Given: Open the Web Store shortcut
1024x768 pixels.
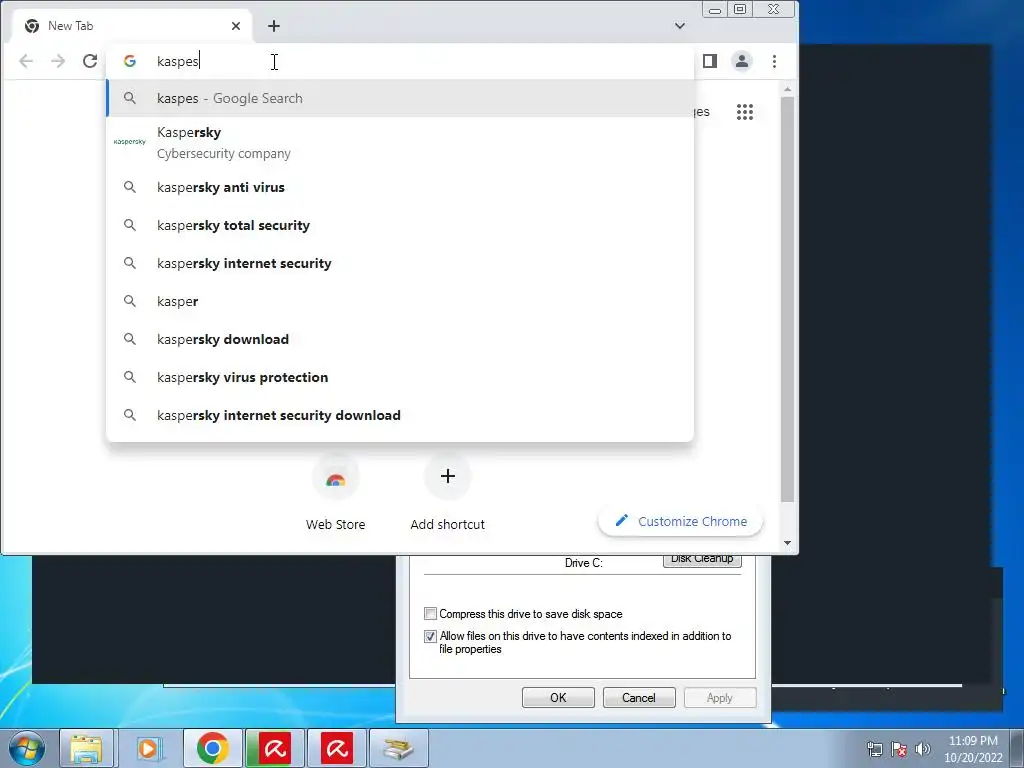Looking at the screenshot, I should pos(336,493).
